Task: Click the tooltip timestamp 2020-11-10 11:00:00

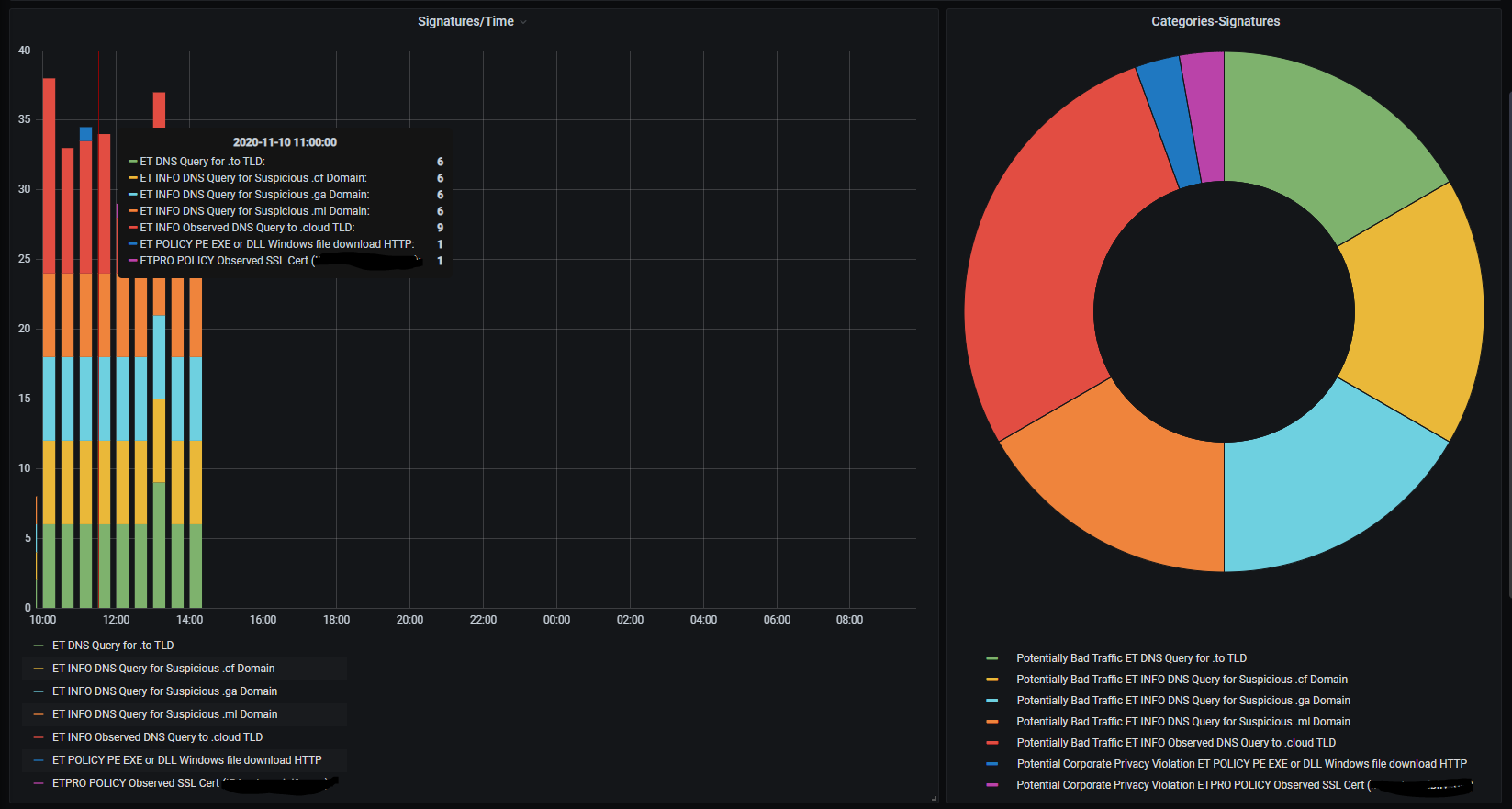Action: click(285, 142)
